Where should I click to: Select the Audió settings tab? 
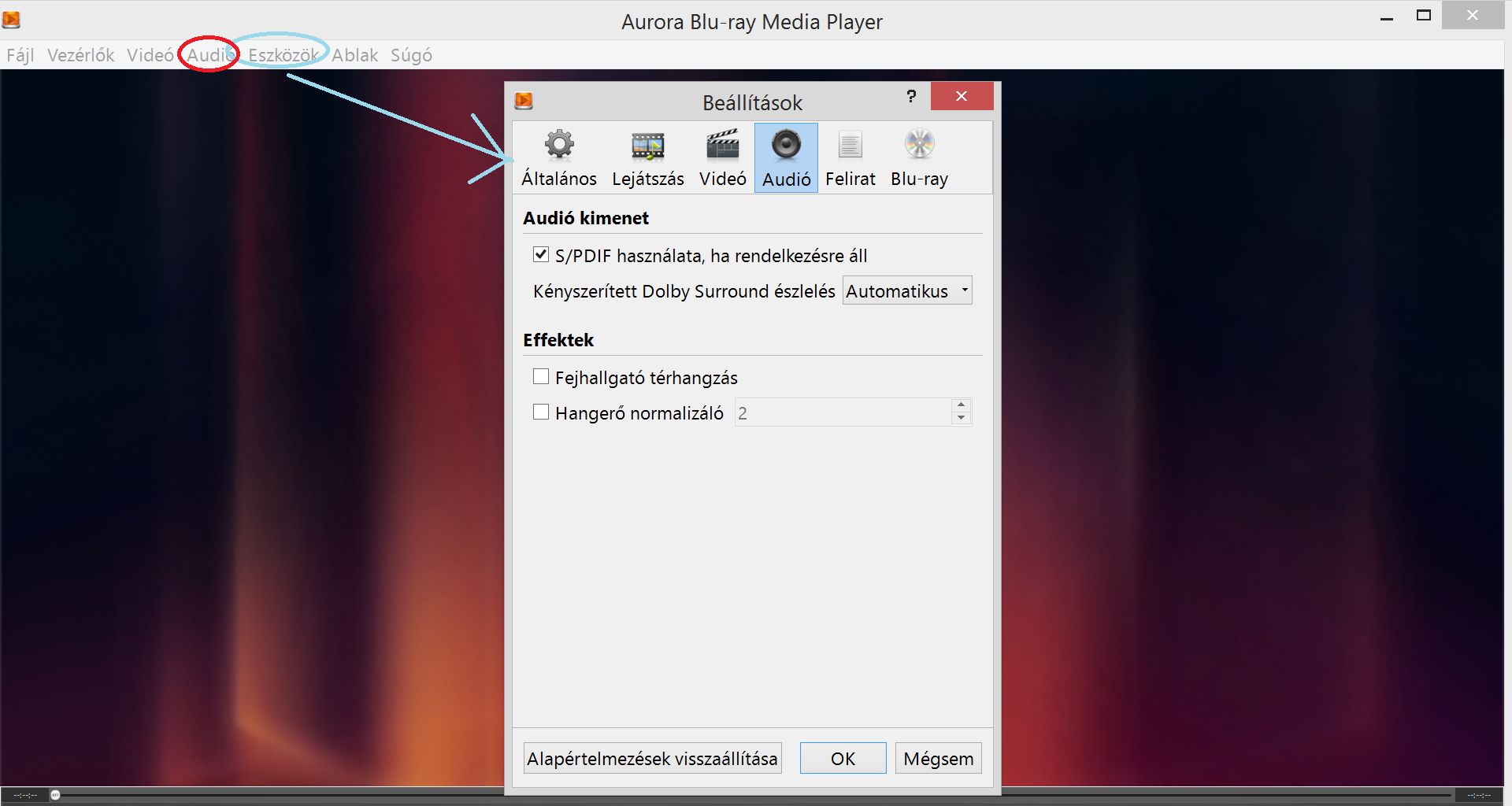click(786, 158)
